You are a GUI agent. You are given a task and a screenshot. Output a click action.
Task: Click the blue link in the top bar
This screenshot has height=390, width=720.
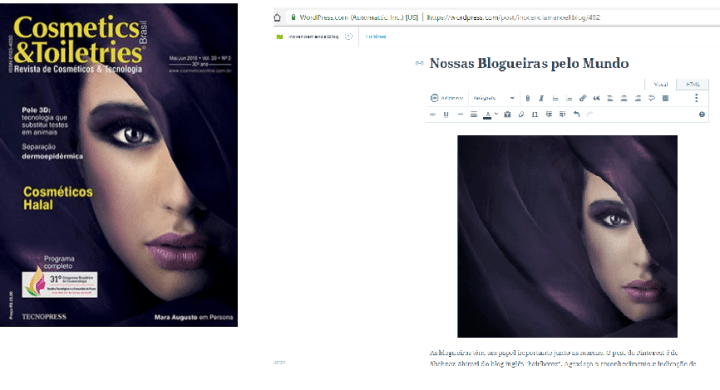[376, 37]
